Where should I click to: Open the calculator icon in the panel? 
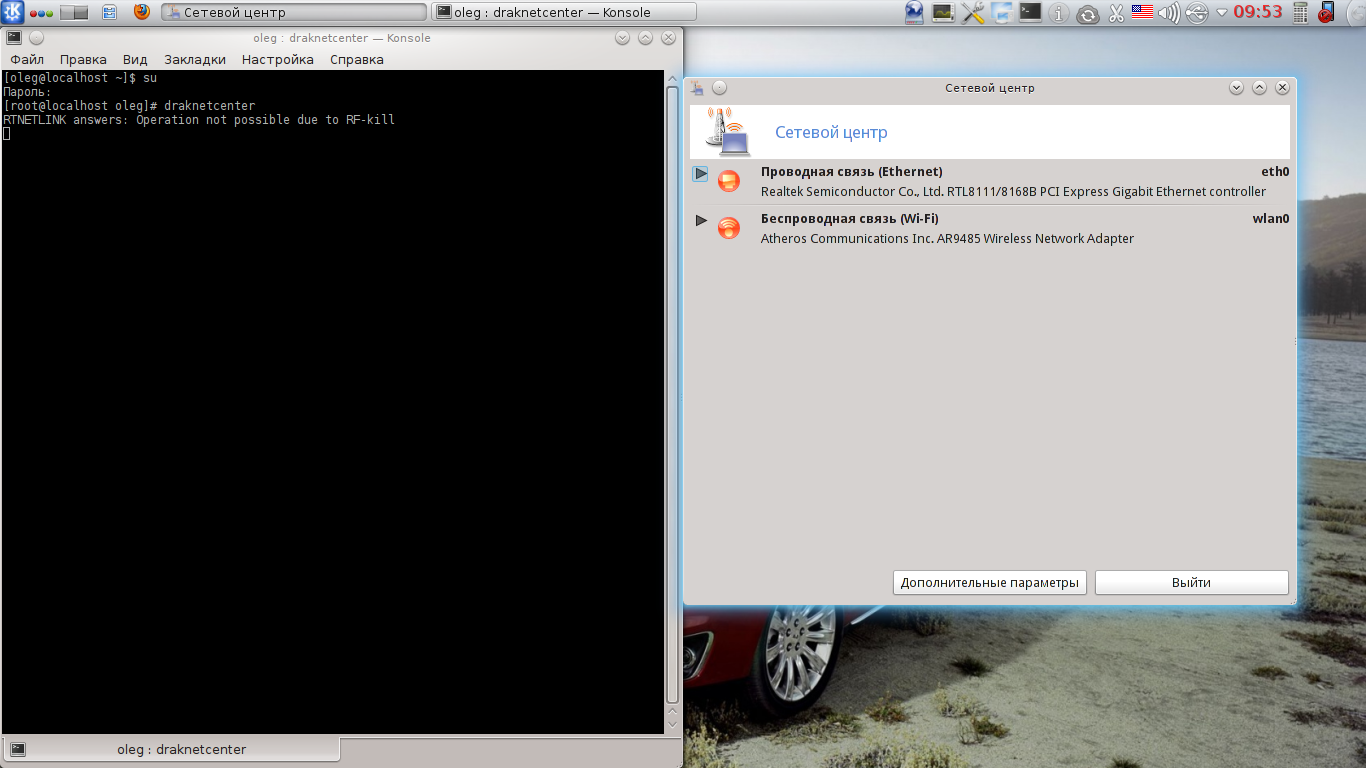[x=1300, y=13]
